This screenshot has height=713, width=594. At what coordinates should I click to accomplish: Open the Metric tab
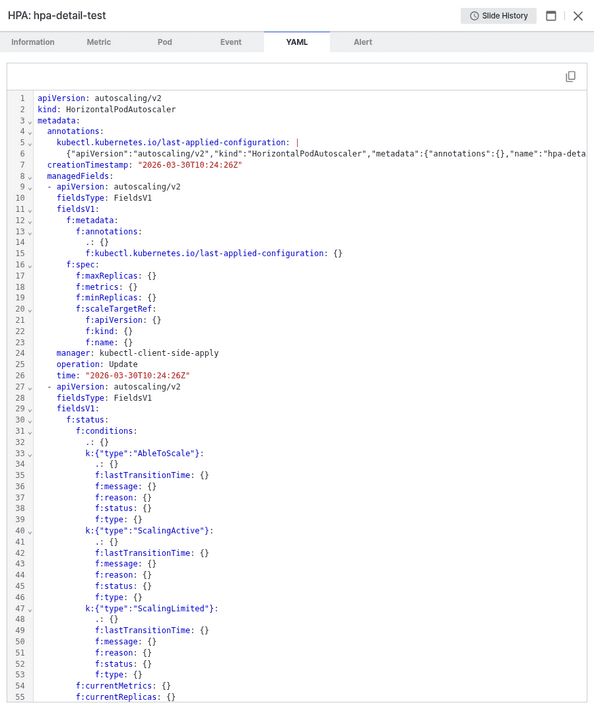click(99, 42)
